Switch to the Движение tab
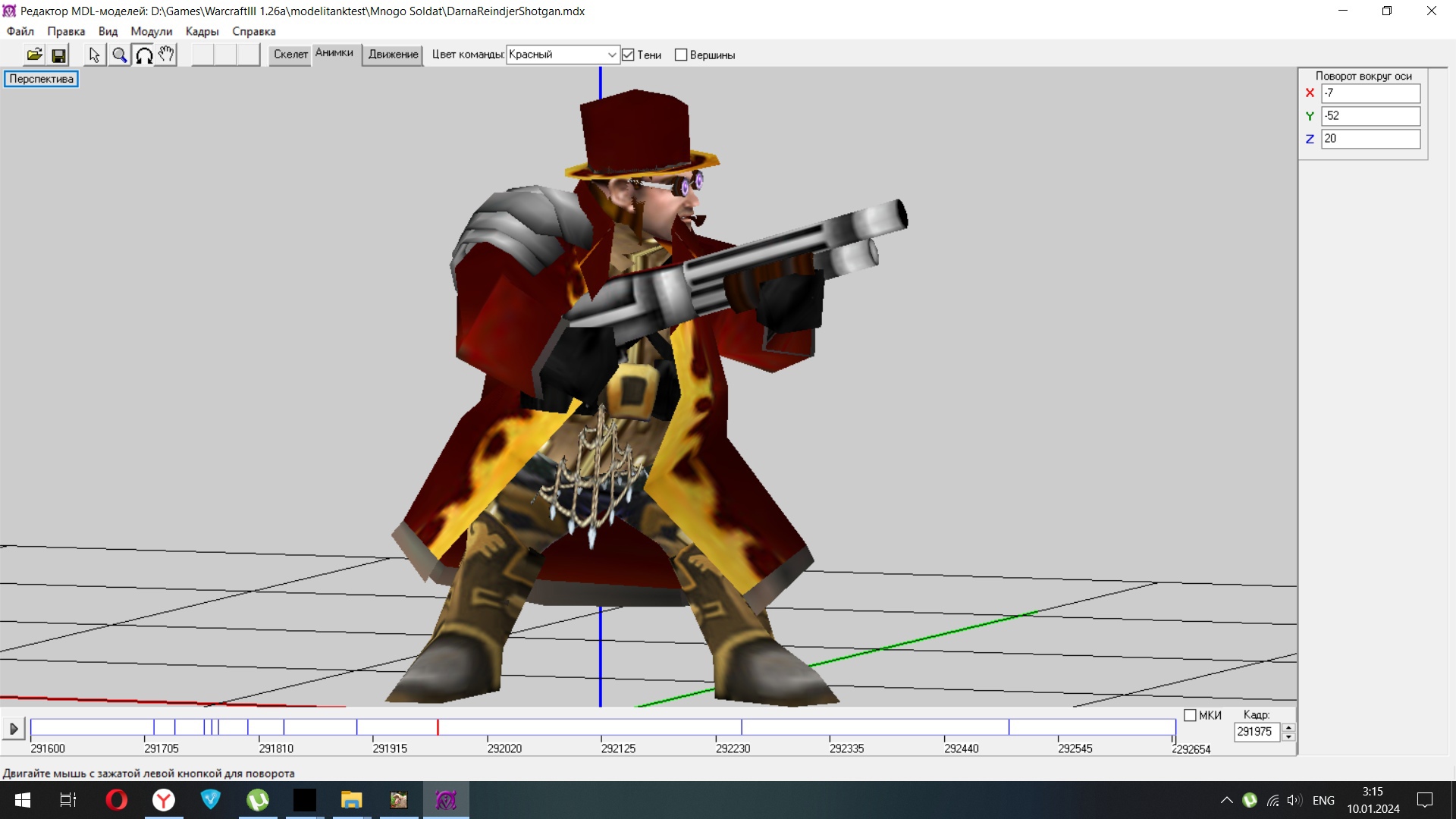Image resolution: width=1456 pixels, height=819 pixels. (393, 55)
